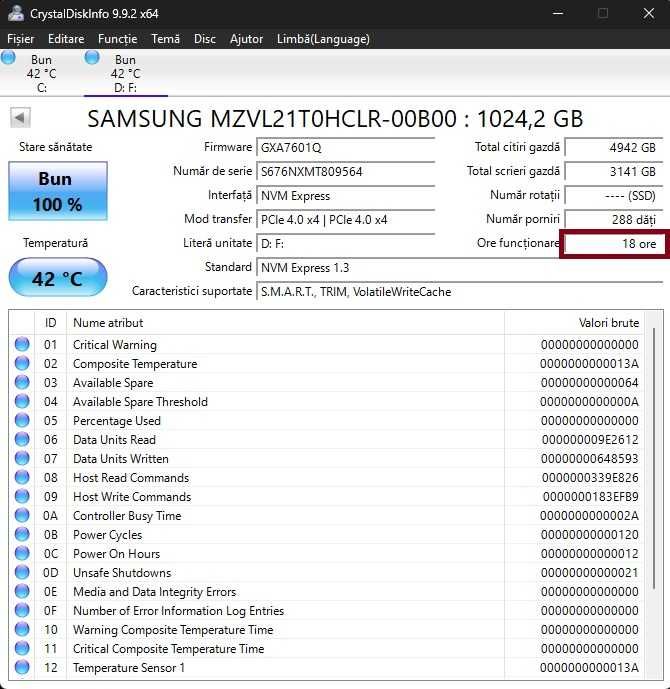This screenshot has width=670, height=689.
Task: Click status orb for Host Write Commands
Action: [22, 496]
